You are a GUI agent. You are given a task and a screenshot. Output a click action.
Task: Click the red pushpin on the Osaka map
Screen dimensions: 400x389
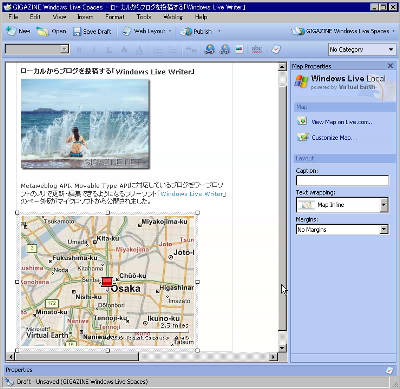tap(107, 282)
